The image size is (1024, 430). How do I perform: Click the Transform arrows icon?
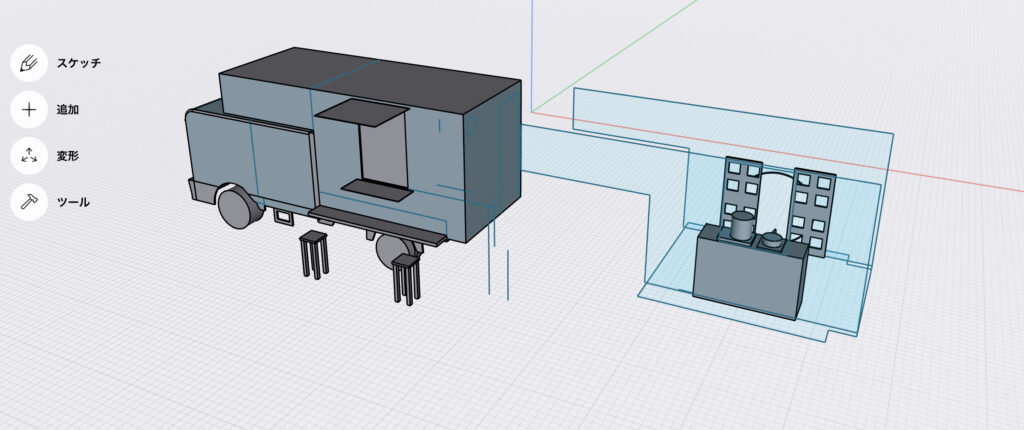coord(30,155)
